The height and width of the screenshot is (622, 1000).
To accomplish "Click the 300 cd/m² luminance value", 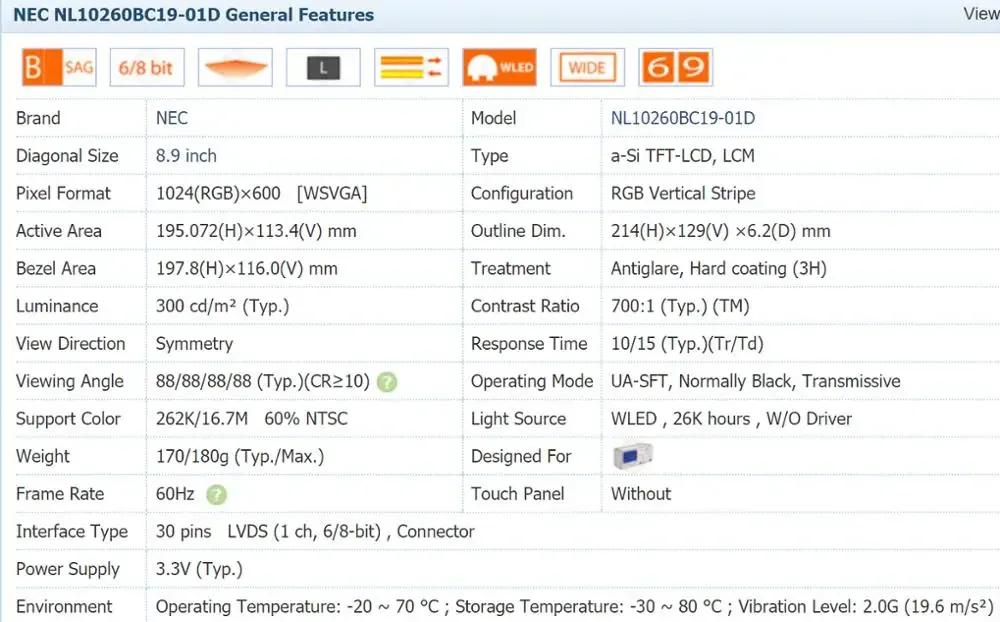I will click(222, 306).
